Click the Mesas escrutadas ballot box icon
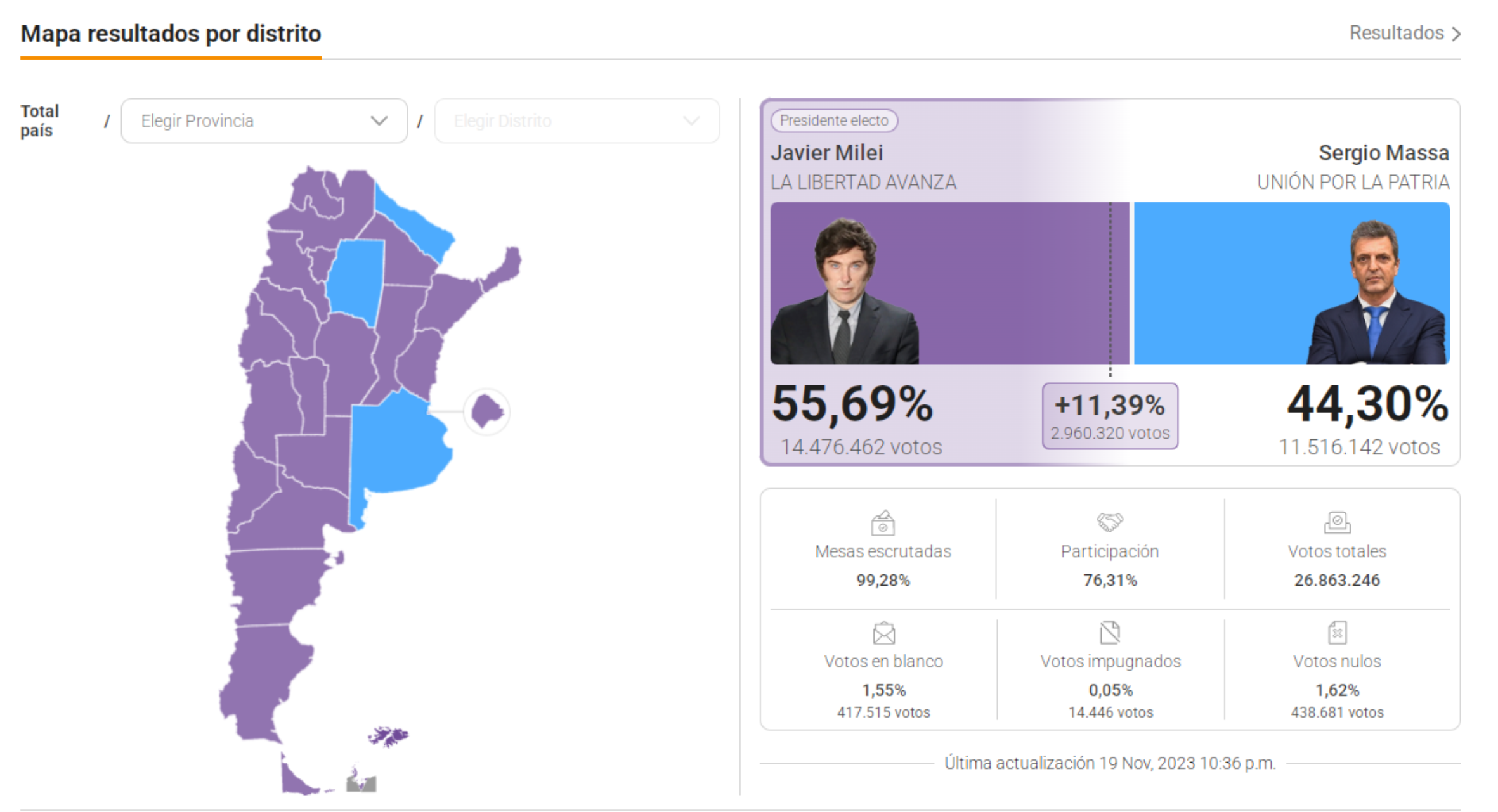 pos(883,524)
